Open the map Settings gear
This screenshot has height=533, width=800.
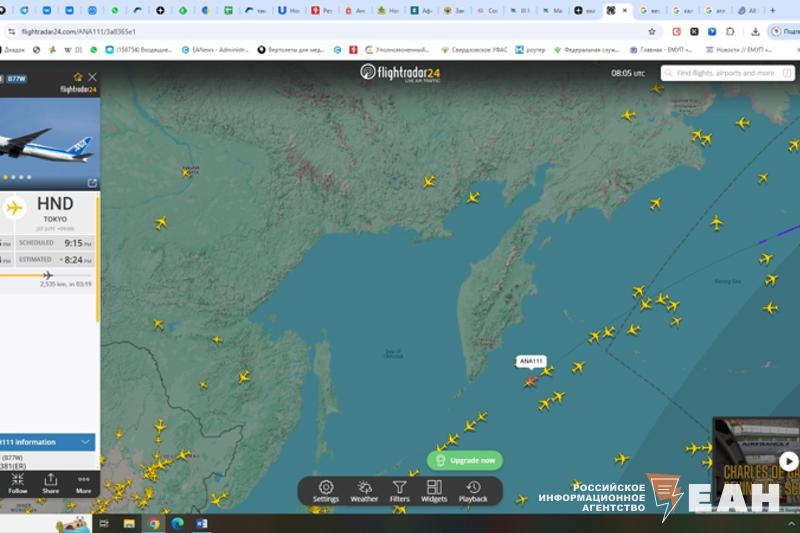tap(326, 489)
